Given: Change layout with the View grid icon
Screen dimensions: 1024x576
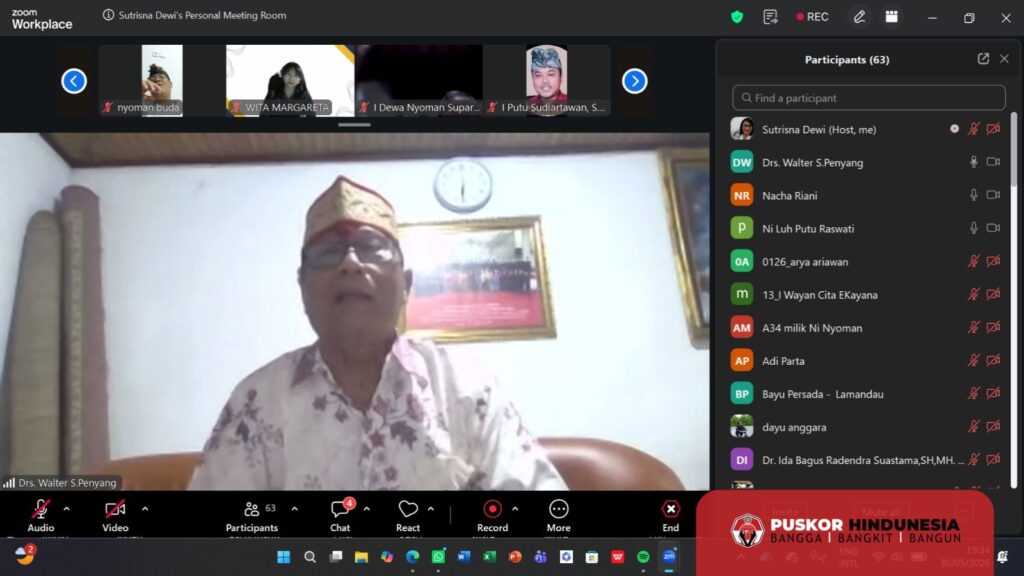Looking at the screenshot, I should pos(891,17).
